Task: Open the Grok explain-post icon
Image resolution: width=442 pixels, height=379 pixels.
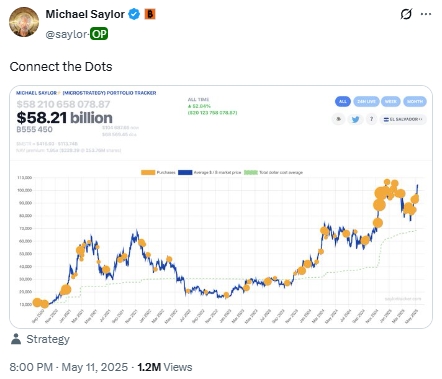Action: click(x=406, y=14)
